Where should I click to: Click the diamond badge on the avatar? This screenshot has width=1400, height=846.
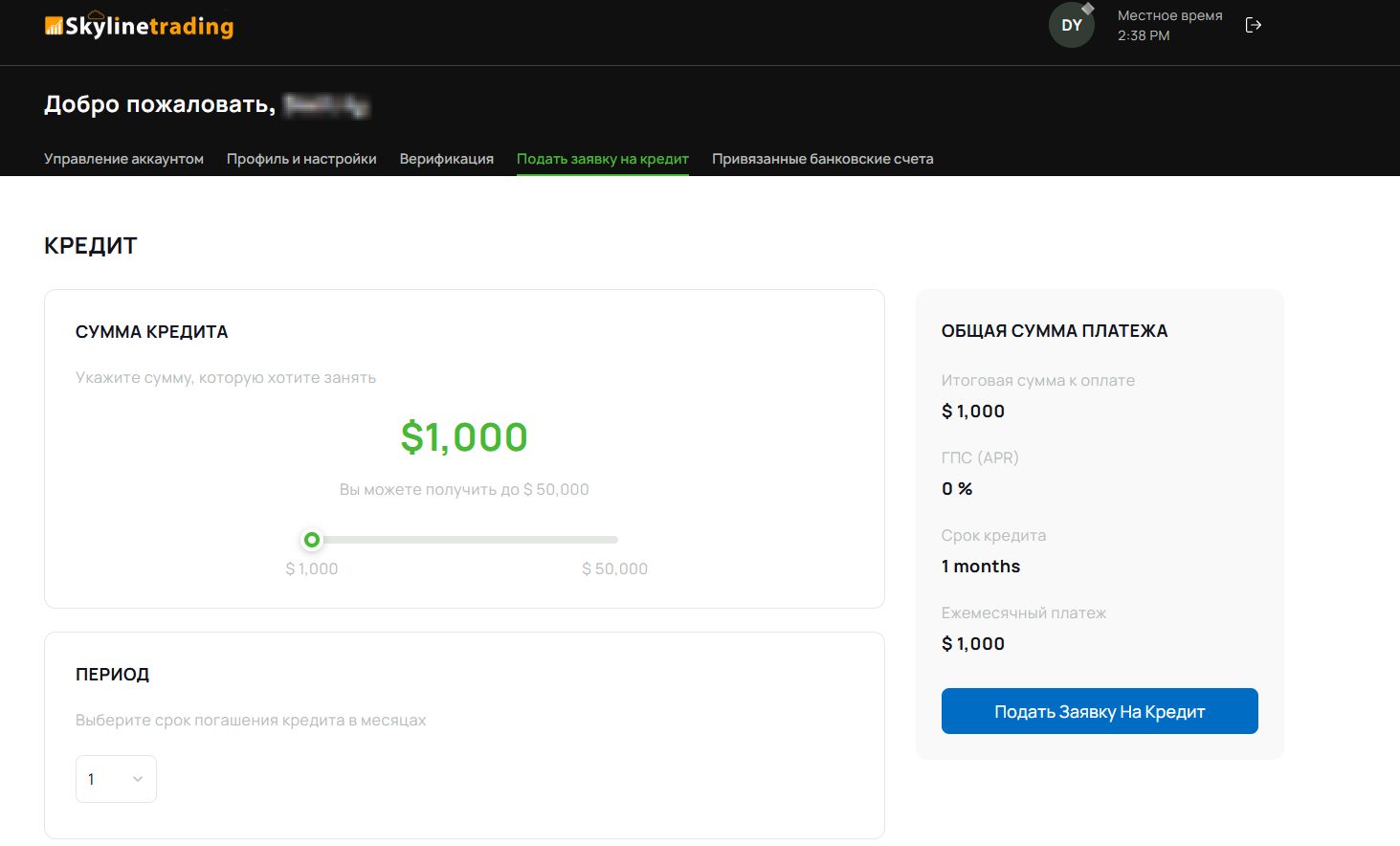pos(1088,9)
